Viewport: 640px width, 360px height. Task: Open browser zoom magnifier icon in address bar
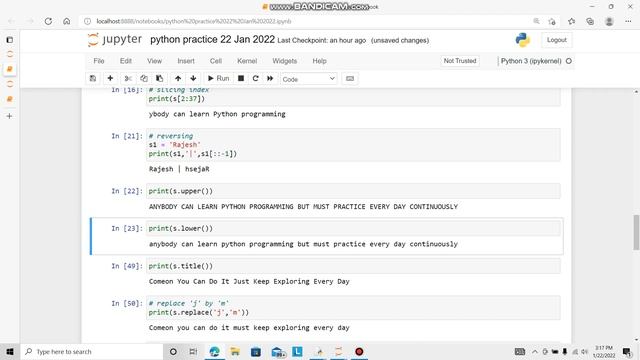click(x=536, y=21)
